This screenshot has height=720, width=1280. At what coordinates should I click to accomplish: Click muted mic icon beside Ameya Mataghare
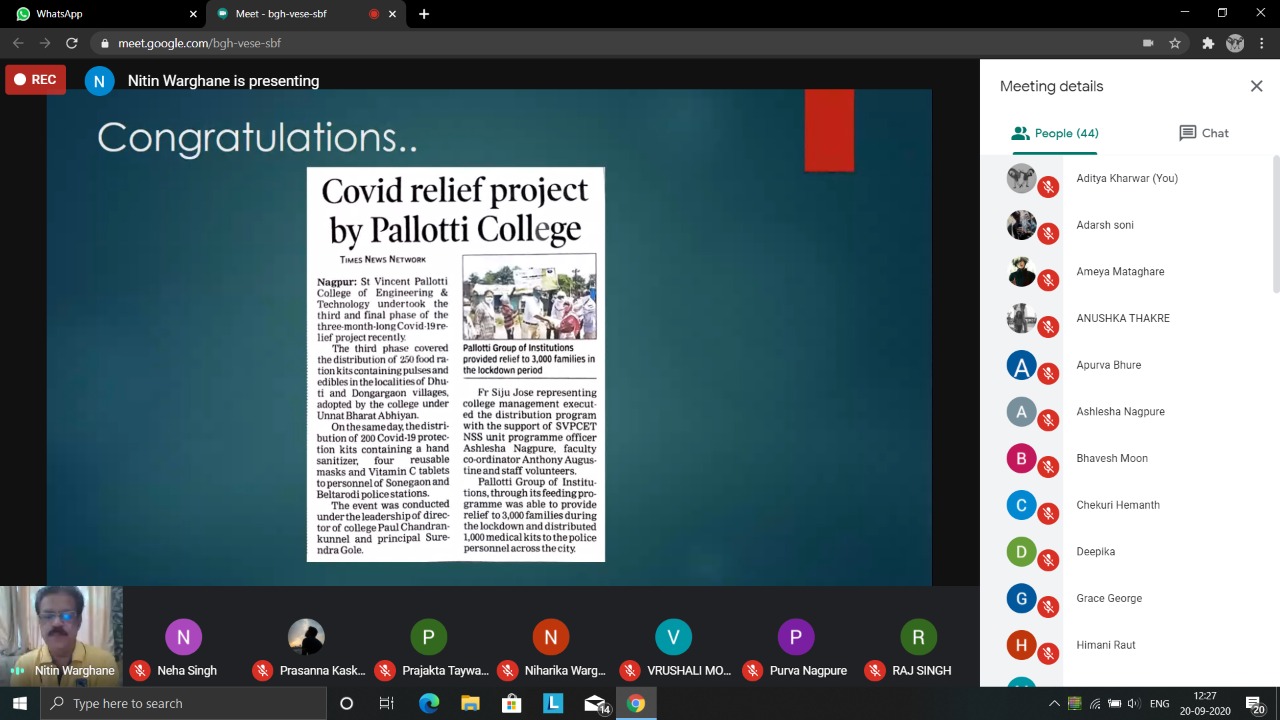pyautogui.click(x=1048, y=280)
